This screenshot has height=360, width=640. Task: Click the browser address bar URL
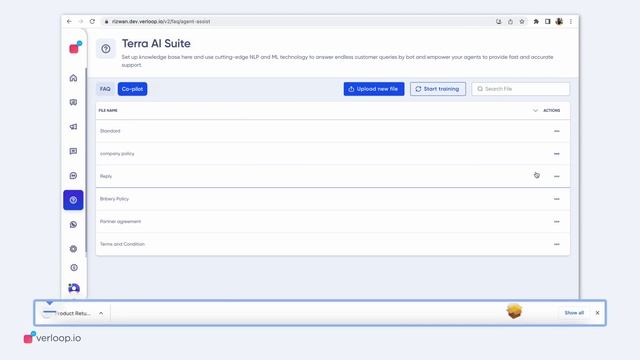[x=161, y=22]
